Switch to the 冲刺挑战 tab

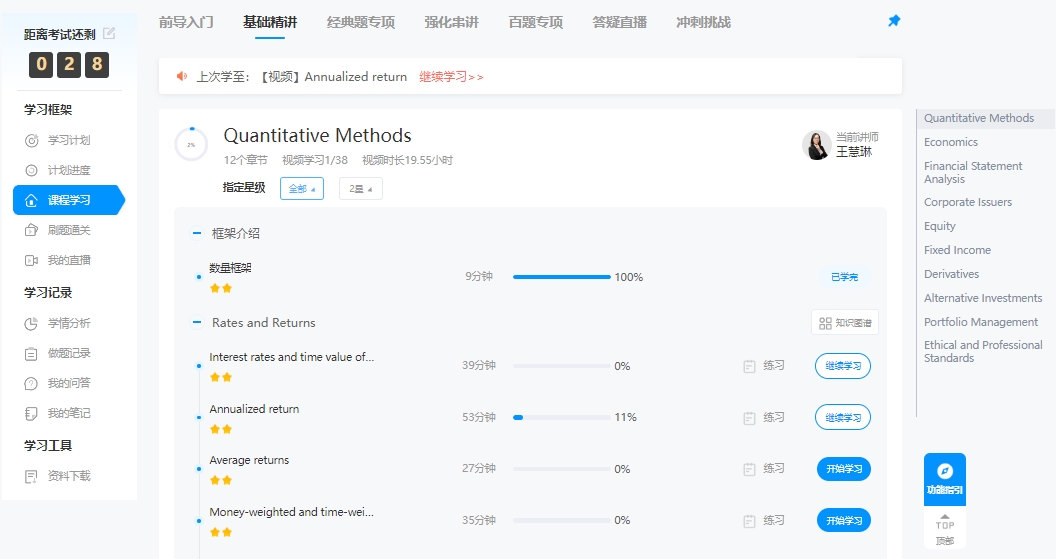point(703,22)
